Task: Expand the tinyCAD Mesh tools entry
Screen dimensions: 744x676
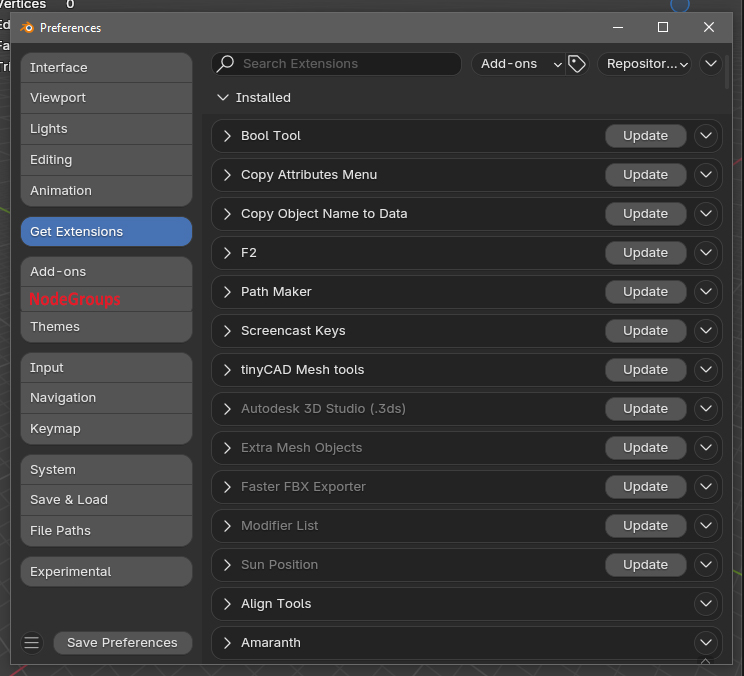Action: coord(227,370)
